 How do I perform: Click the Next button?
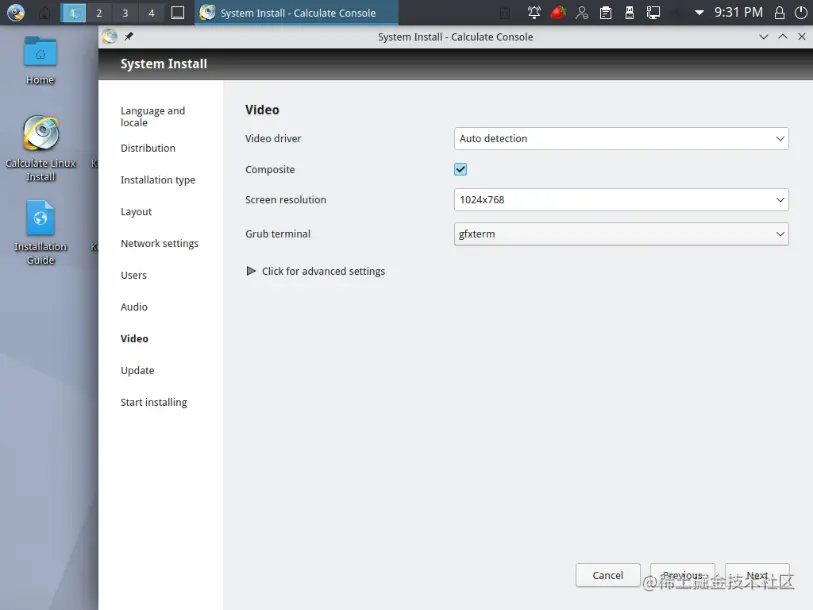tap(757, 575)
